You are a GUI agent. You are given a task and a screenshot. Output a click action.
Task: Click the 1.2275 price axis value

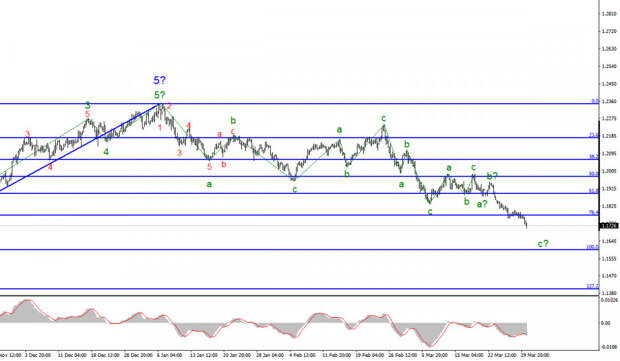coord(609,119)
